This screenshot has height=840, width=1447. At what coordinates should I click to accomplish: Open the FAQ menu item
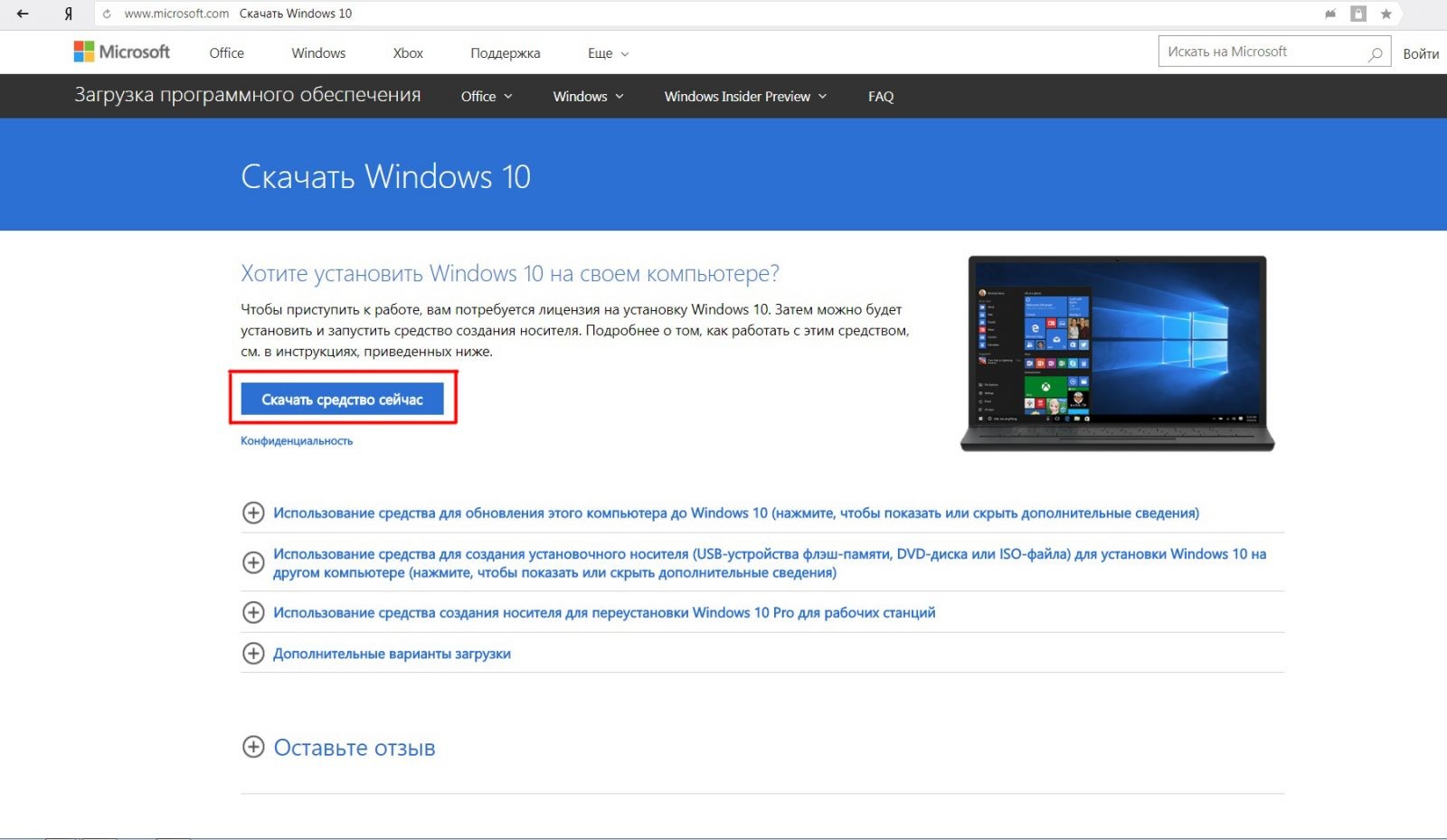881,96
